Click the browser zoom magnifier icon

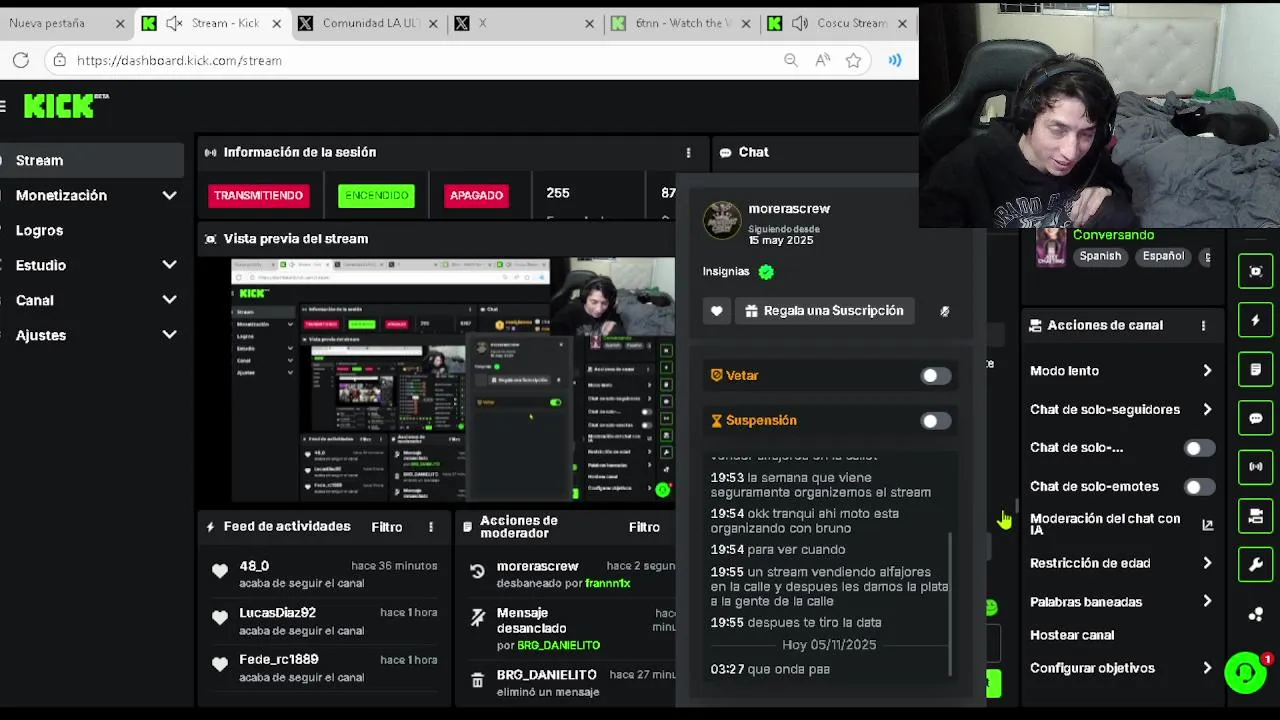(791, 60)
